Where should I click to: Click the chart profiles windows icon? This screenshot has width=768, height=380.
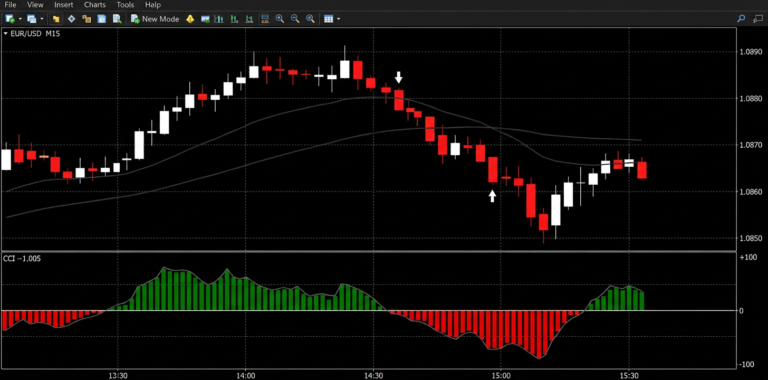[x=32, y=19]
